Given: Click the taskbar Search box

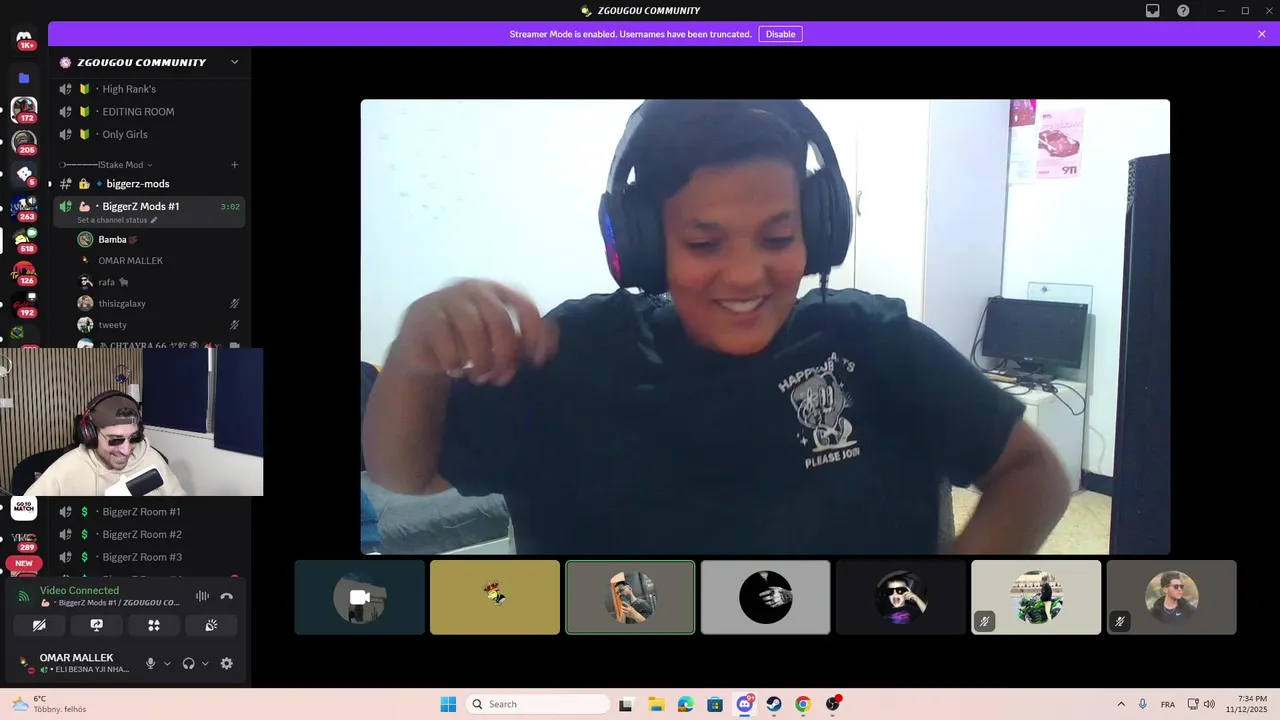Looking at the screenshot, I should tap(538, 704).
